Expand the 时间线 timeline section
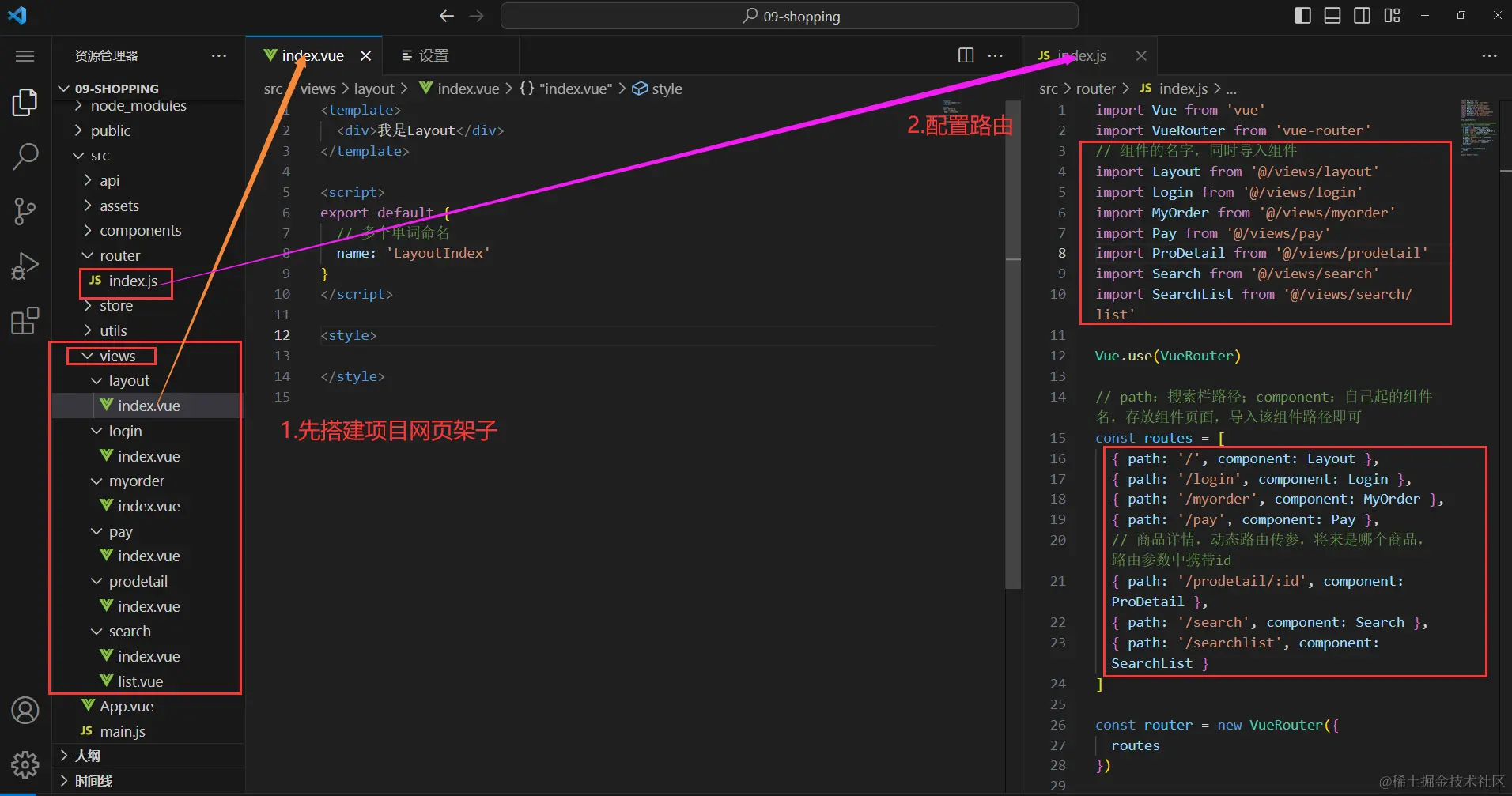 pyautogui.click(x=93, y=782)
